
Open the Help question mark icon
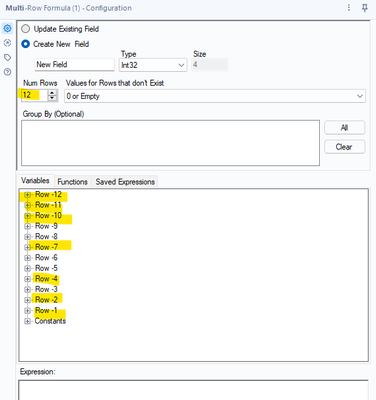[7, 72]
